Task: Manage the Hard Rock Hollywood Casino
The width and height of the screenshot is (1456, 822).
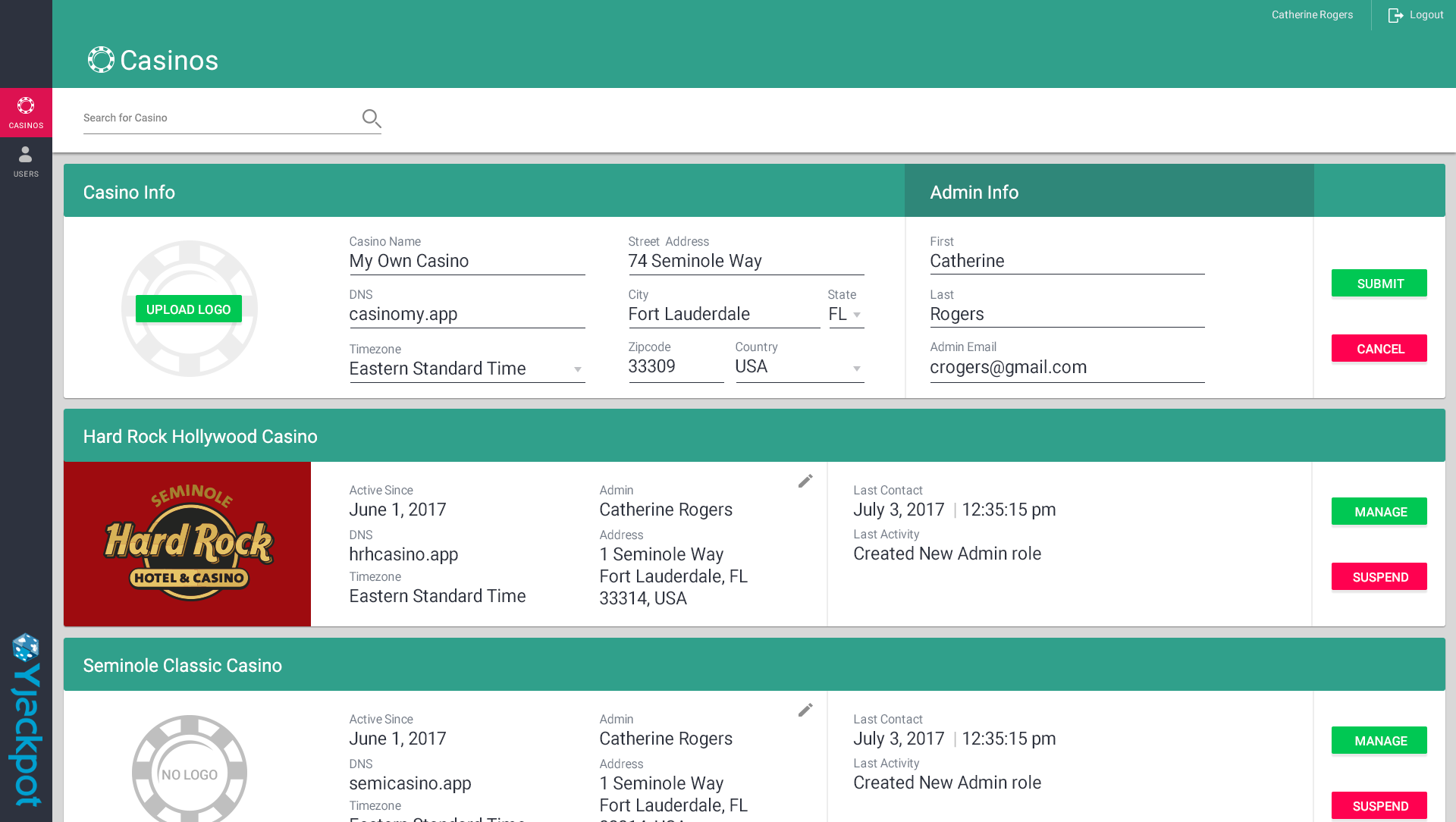Action: (1379, 512)
